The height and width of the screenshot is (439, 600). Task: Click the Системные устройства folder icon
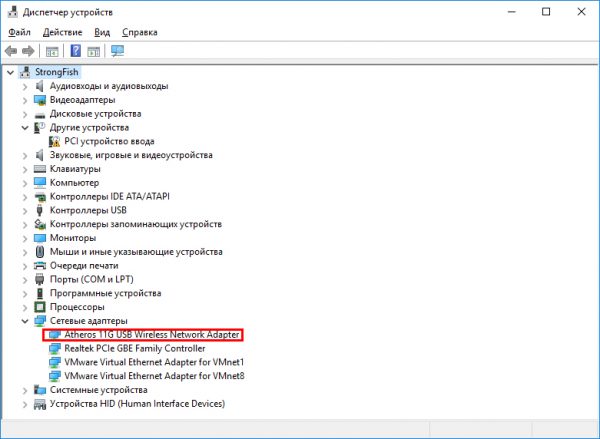(x=40, y=390)
